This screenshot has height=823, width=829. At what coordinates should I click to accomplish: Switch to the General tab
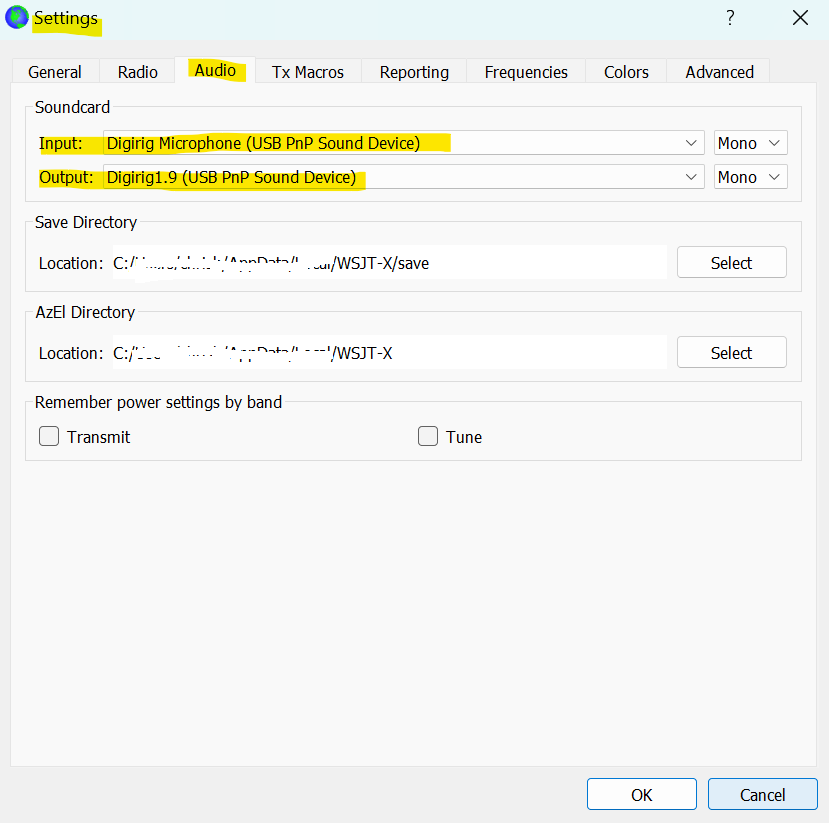tap(55, 71)
